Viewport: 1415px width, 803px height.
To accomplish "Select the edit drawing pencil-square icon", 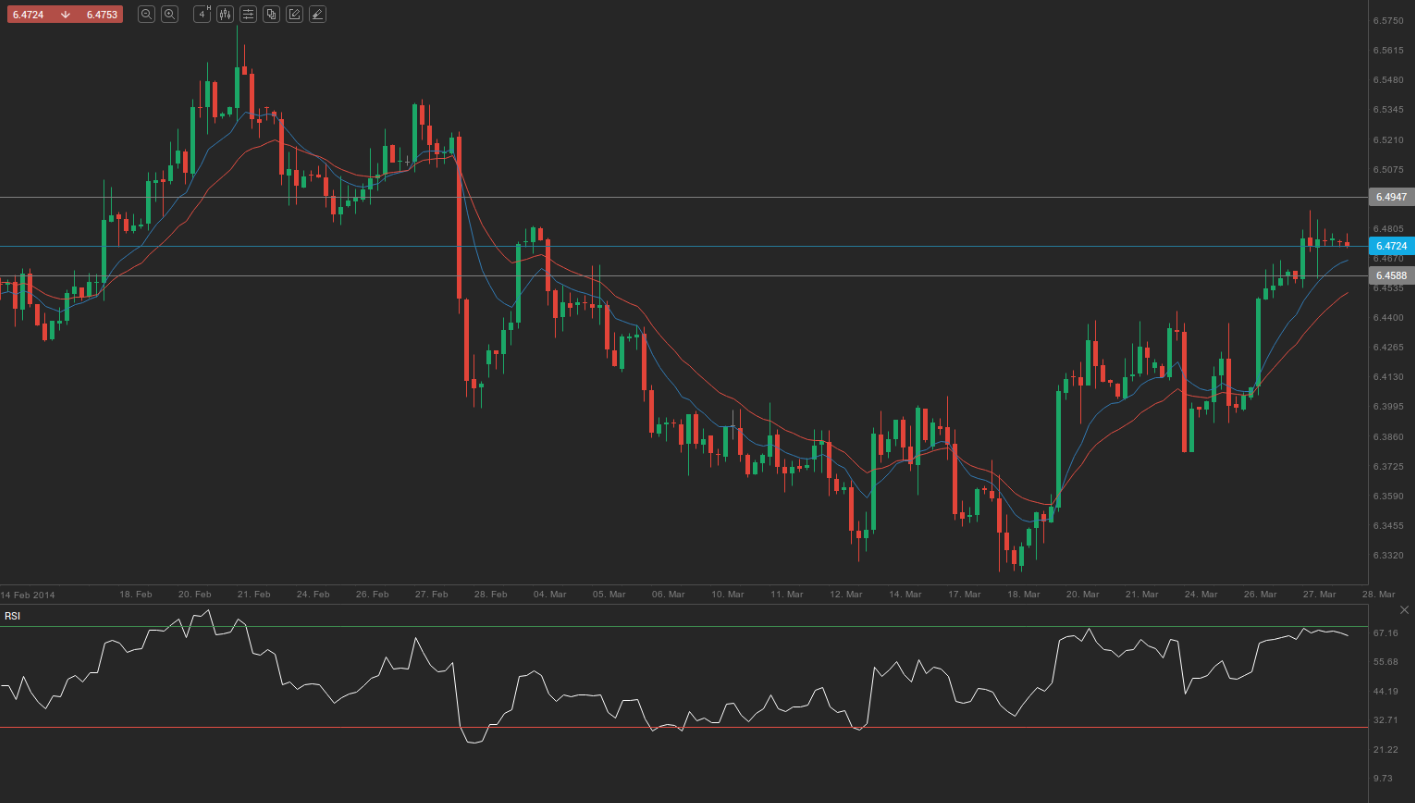I will (x=294, y=14).
